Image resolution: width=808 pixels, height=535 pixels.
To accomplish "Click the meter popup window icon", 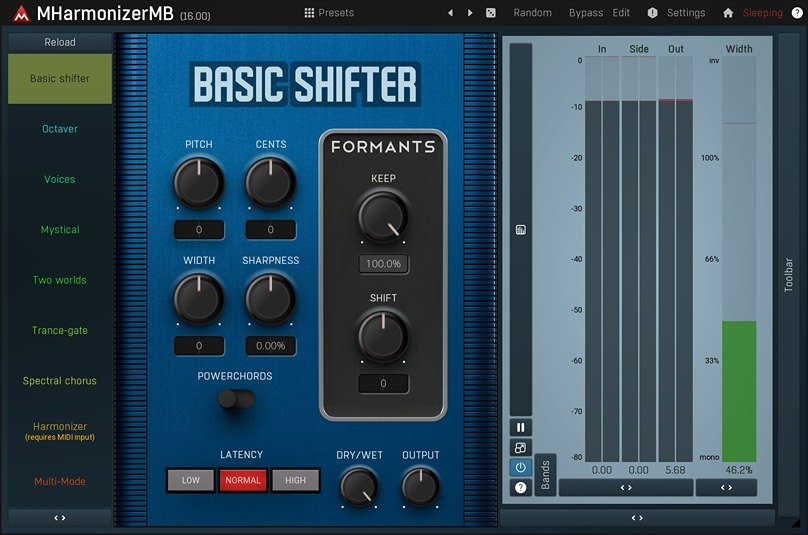I will pyautogui.click(x=521, y=448).
